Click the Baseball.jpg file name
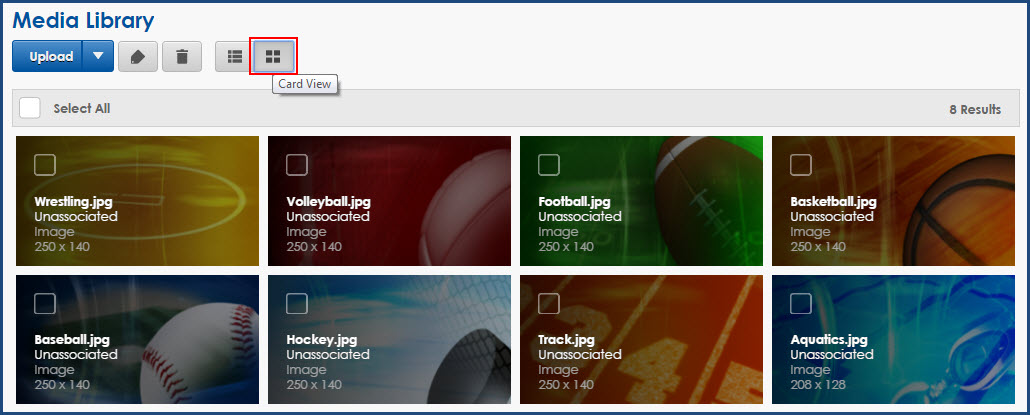The width and height of the screenshot is (1030, 415). point(72,339)
